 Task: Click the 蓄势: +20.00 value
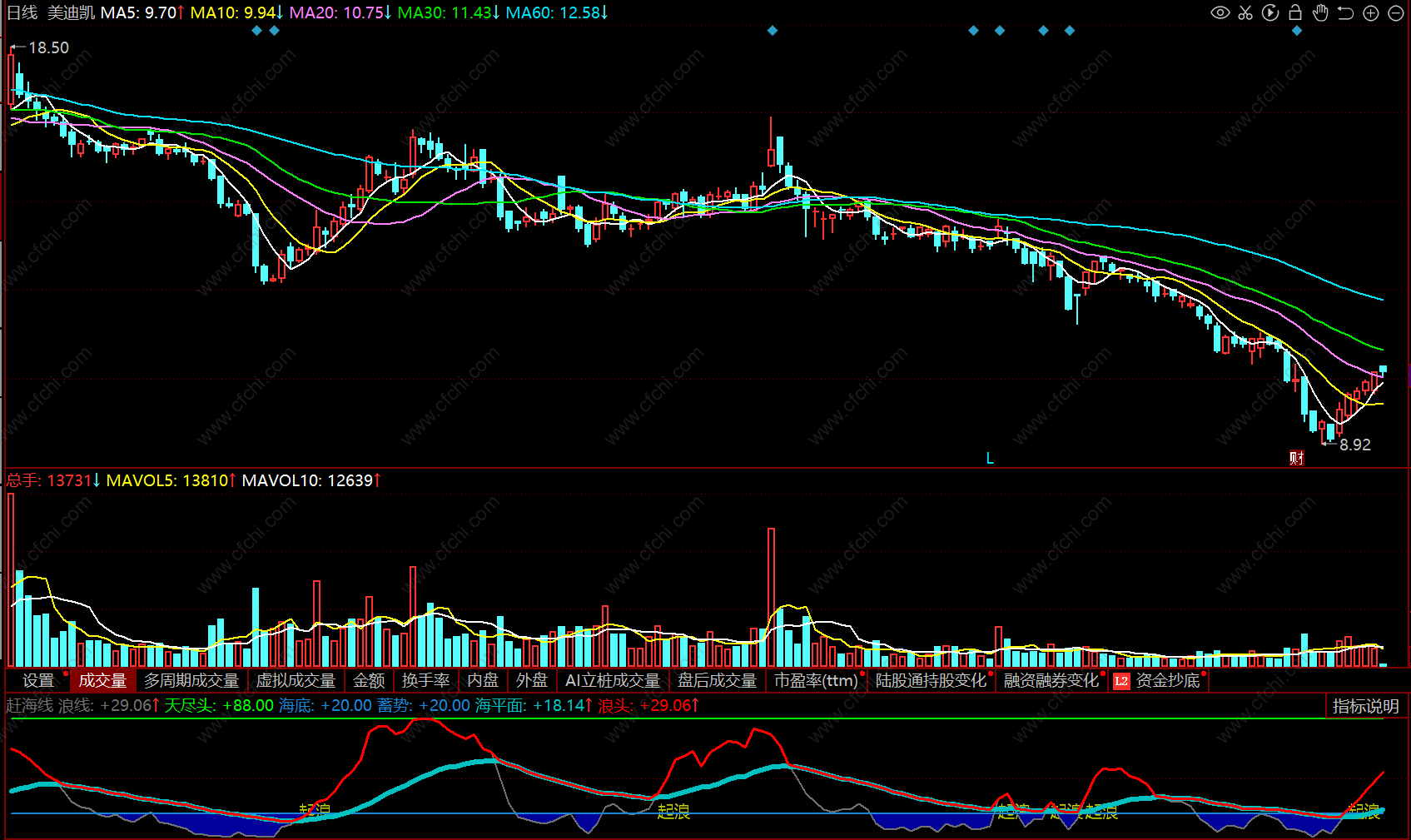pos(424,705)
